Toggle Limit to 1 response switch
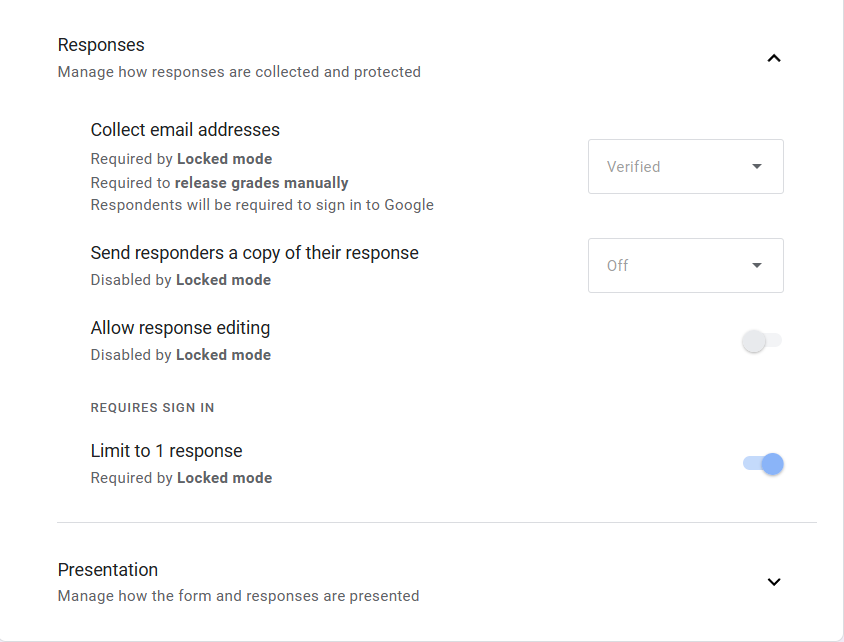 pyautogui.click(x=763, y=464)
